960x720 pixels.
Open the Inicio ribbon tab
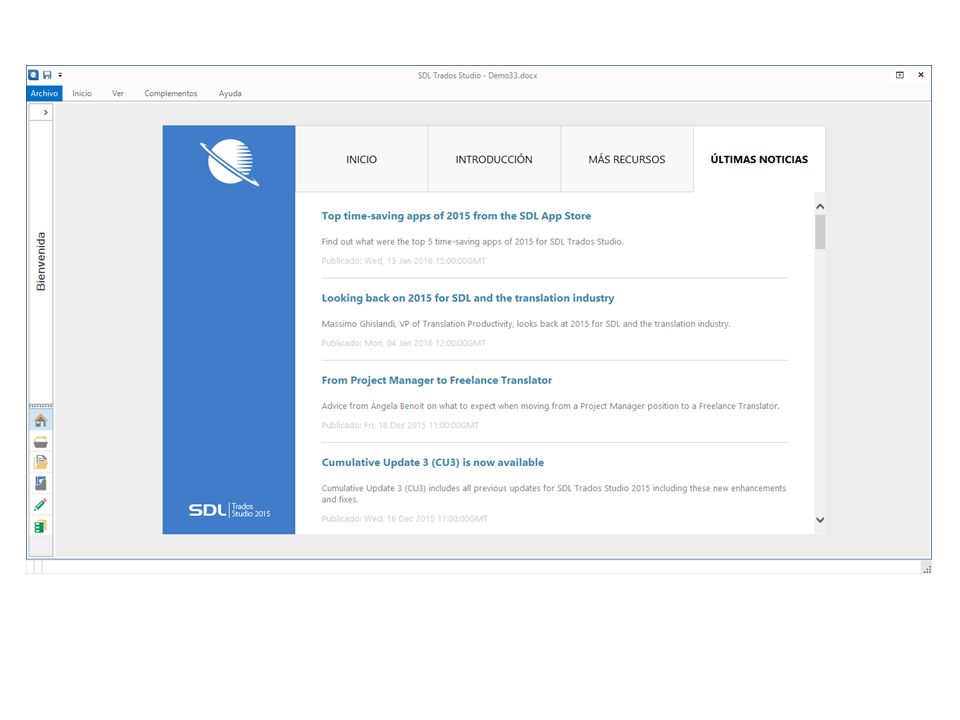pyautogui.click(x=82, y=93)
